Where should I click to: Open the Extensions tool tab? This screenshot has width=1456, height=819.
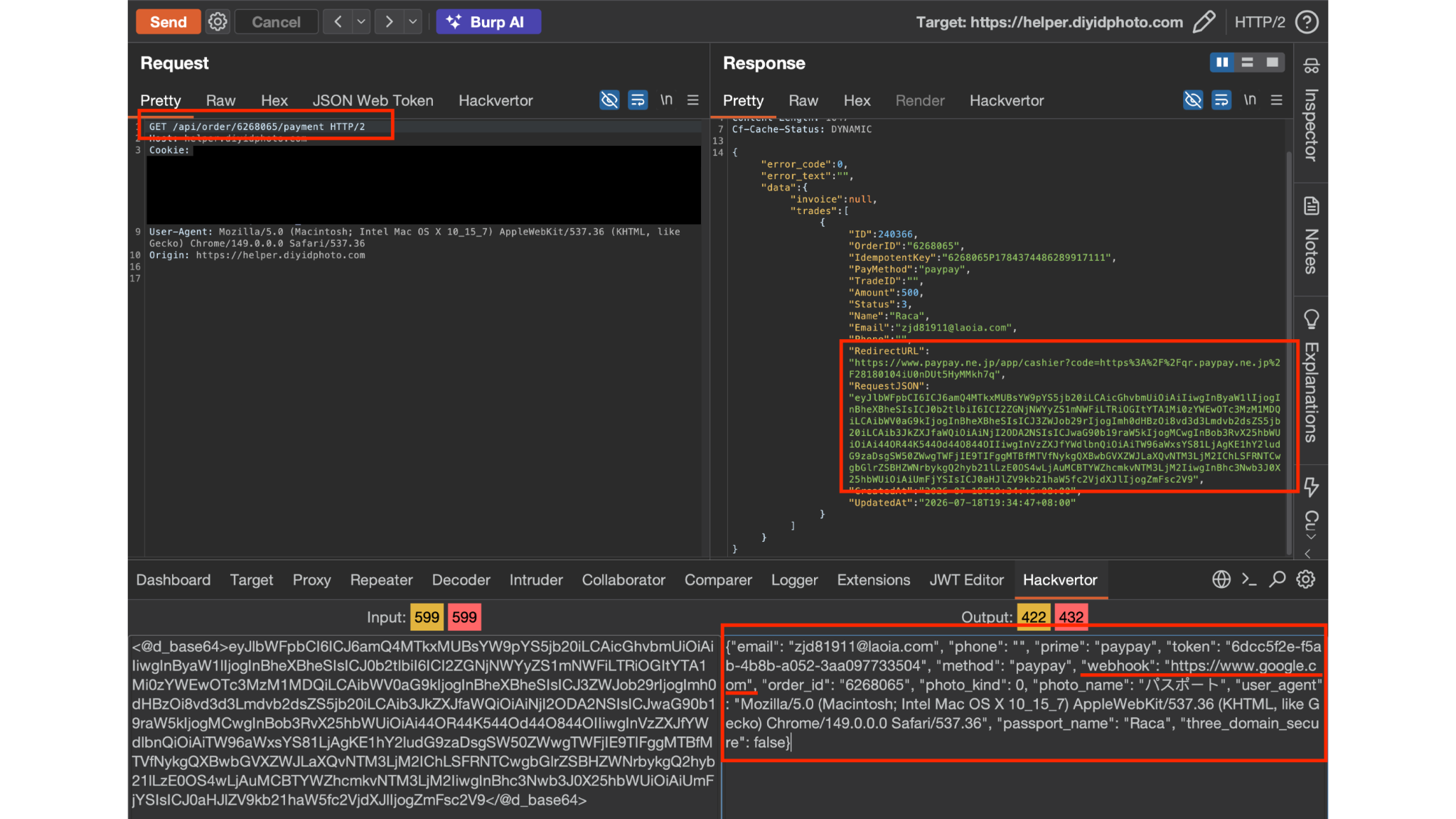click(874, 580)
